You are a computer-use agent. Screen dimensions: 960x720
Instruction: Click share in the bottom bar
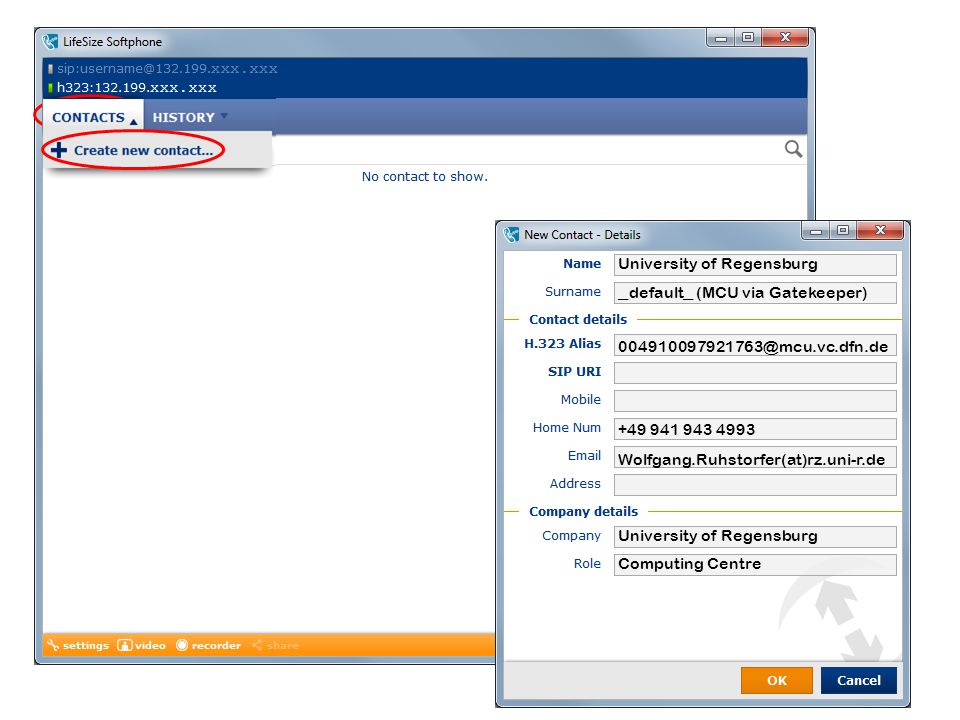(x=276, y=645)
